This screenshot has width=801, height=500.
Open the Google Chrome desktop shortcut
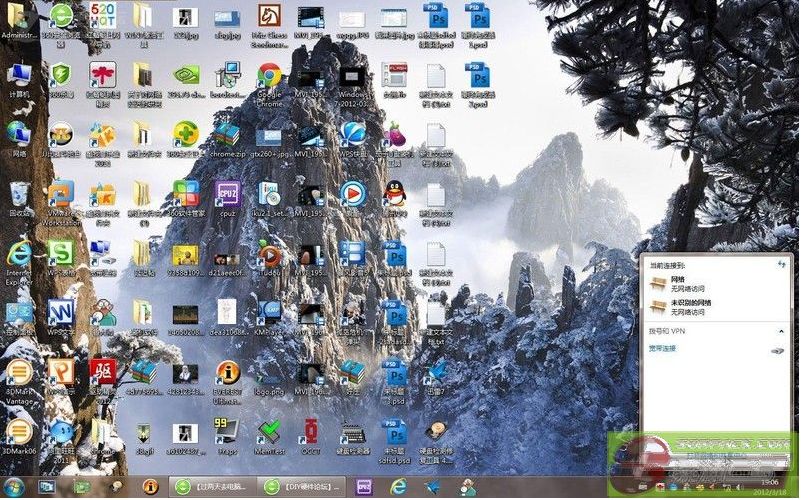point(269,77)
